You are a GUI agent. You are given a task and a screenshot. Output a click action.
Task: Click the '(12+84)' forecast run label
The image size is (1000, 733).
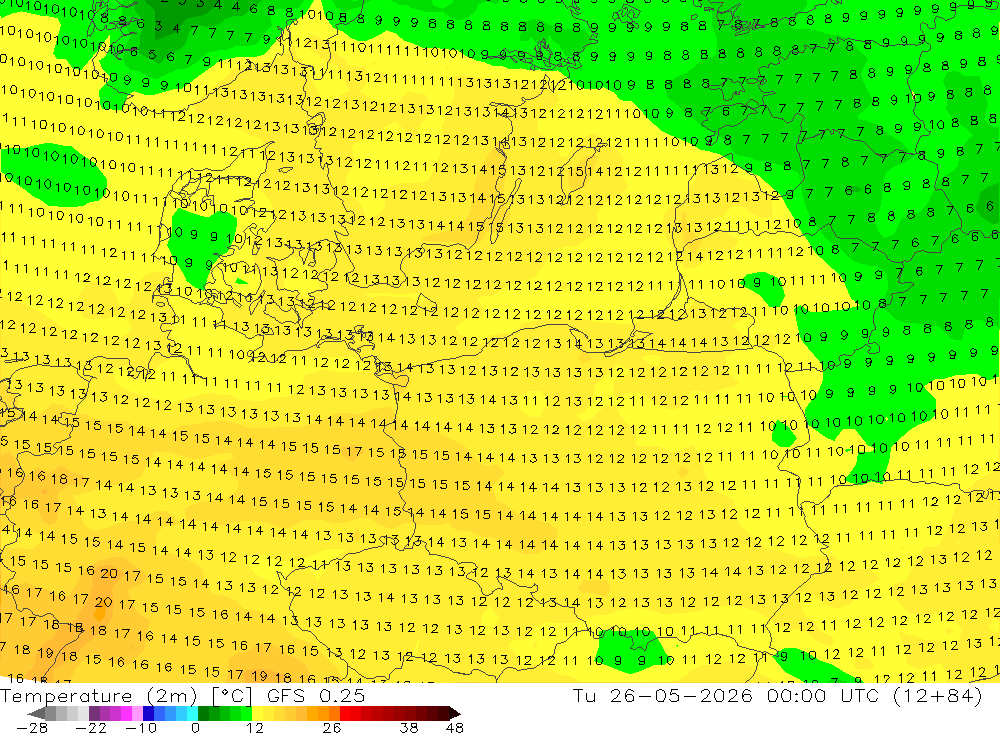938,695
